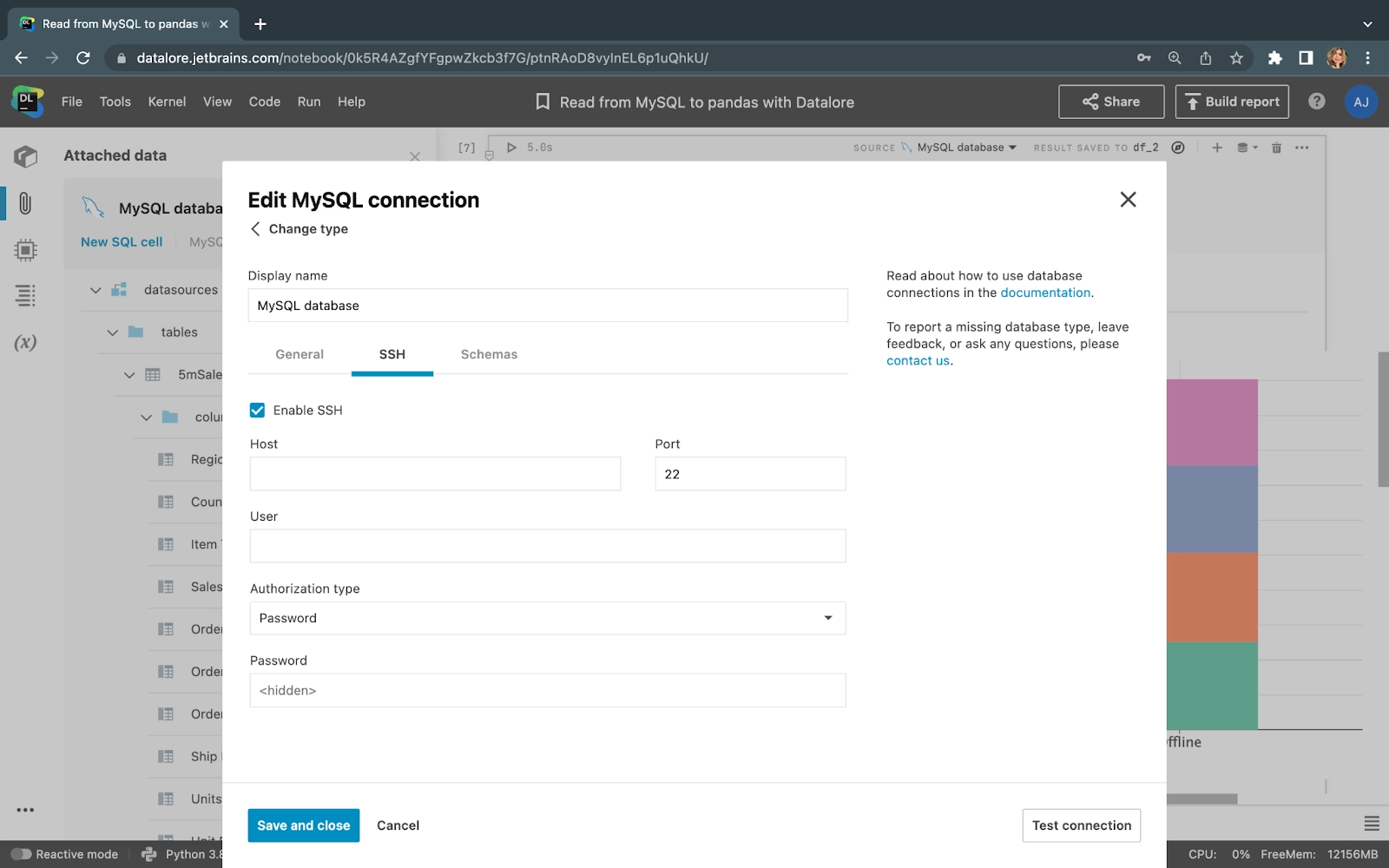Open the AJ user avatar

[x=1361, y=102]
